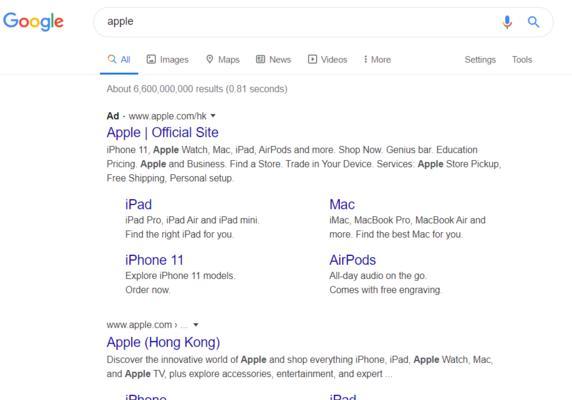Open the iPad sitelink in the ad
Image resolution: width=572 pixels, height=400 pixels.
coord(138,204)
